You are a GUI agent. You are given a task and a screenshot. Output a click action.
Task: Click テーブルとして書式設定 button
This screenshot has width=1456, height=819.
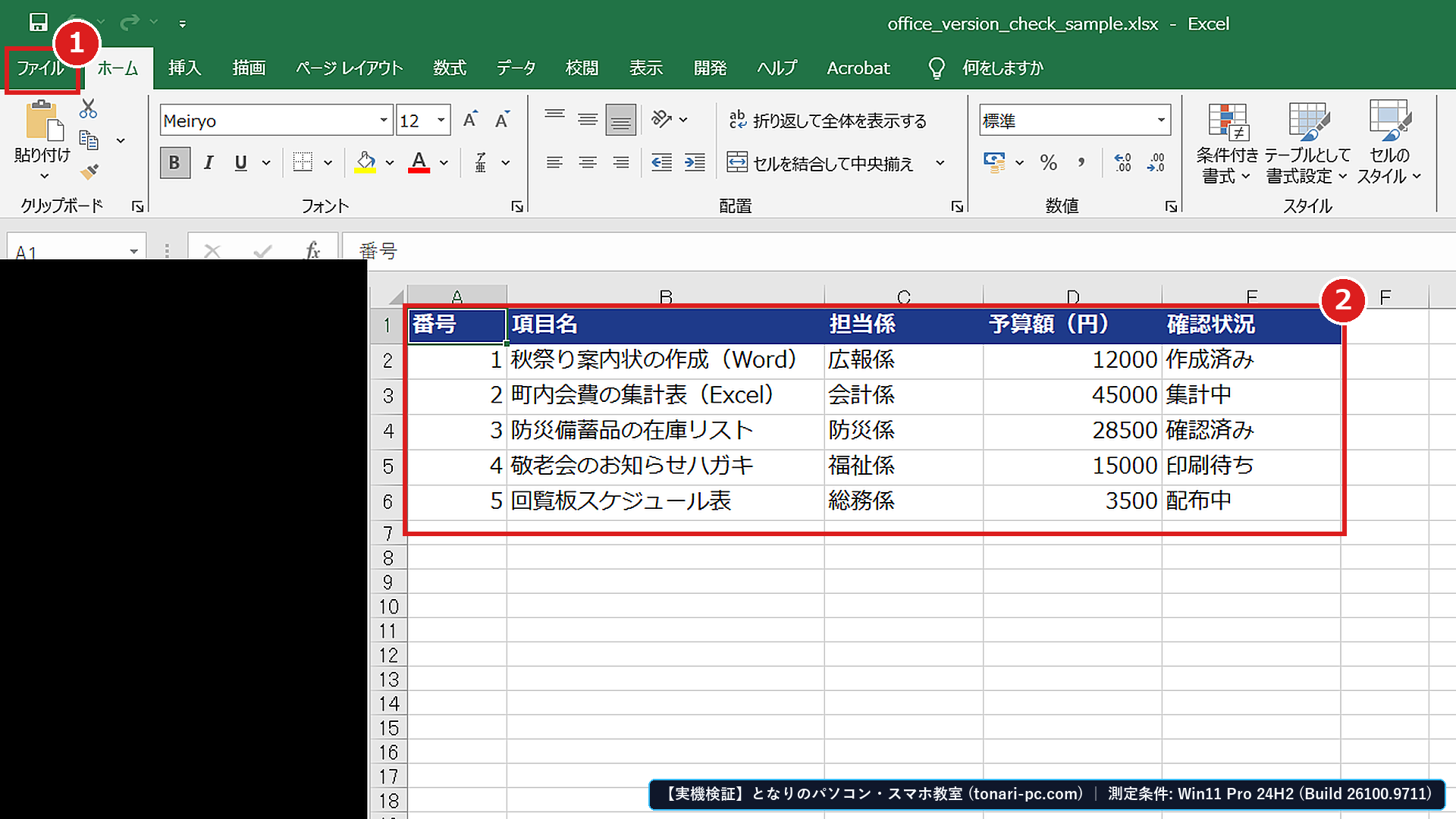(1307, 144)
